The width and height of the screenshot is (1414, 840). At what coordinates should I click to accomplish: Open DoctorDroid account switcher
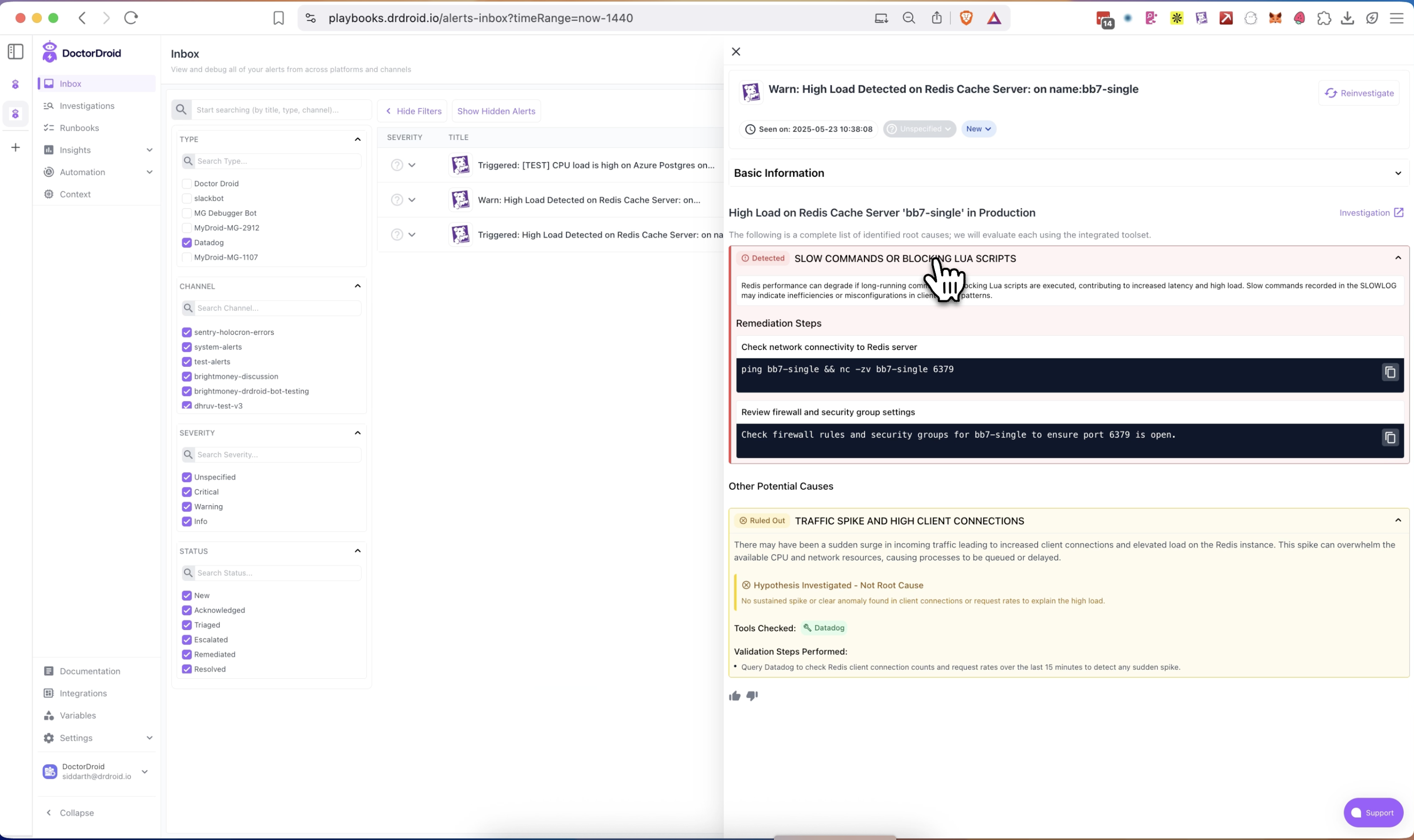coord(97,771)
